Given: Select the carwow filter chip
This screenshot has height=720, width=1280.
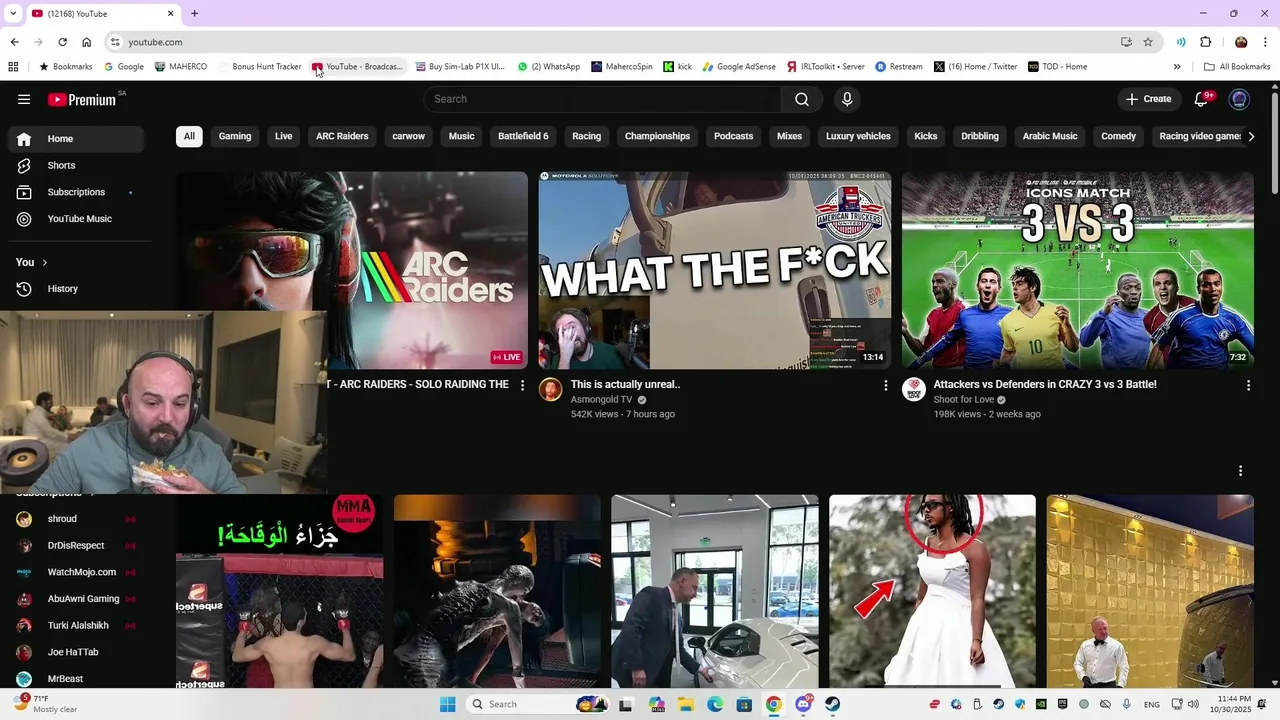Looking at the screenshot, I should tap(408, 136).
